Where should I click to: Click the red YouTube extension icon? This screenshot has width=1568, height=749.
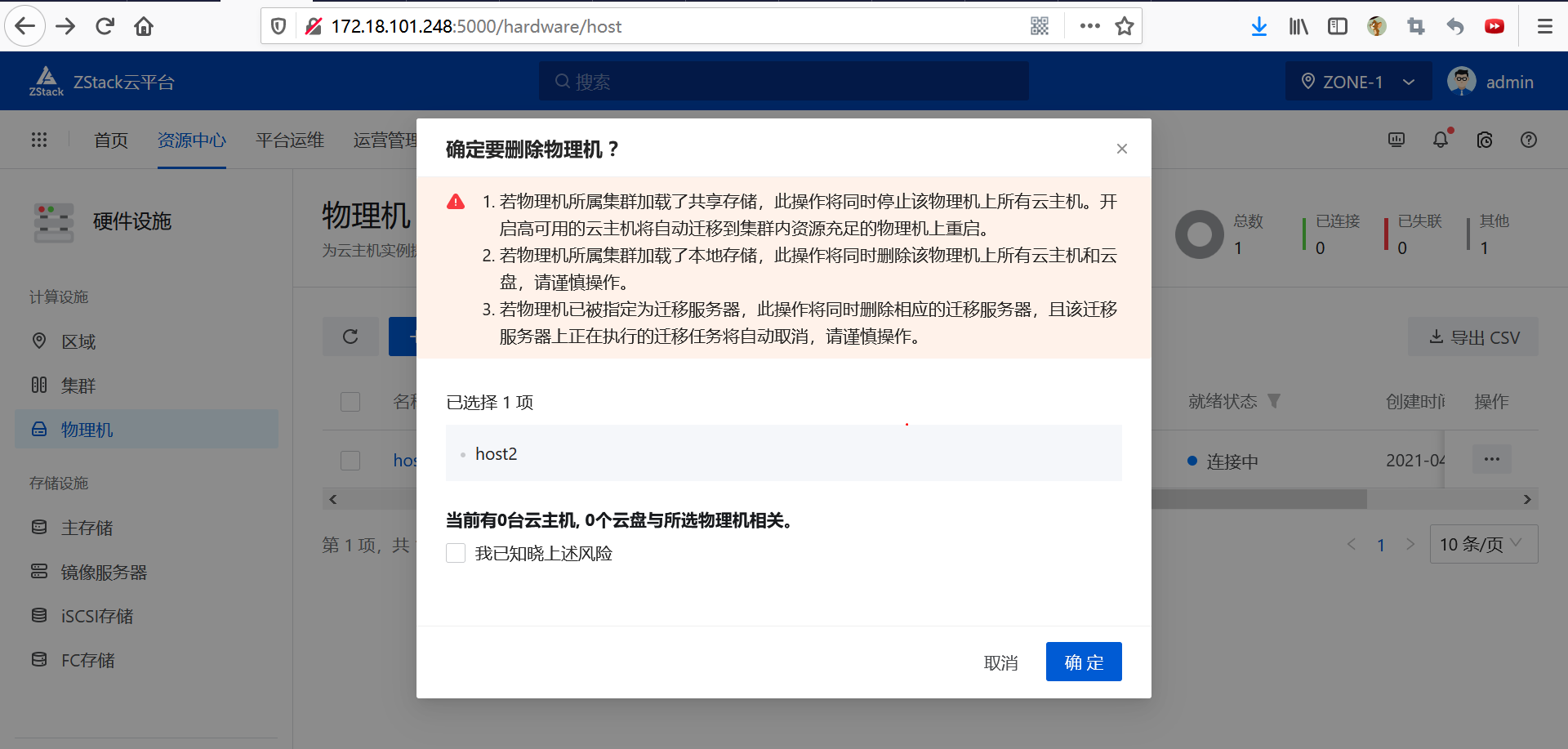pos(1494,26)
